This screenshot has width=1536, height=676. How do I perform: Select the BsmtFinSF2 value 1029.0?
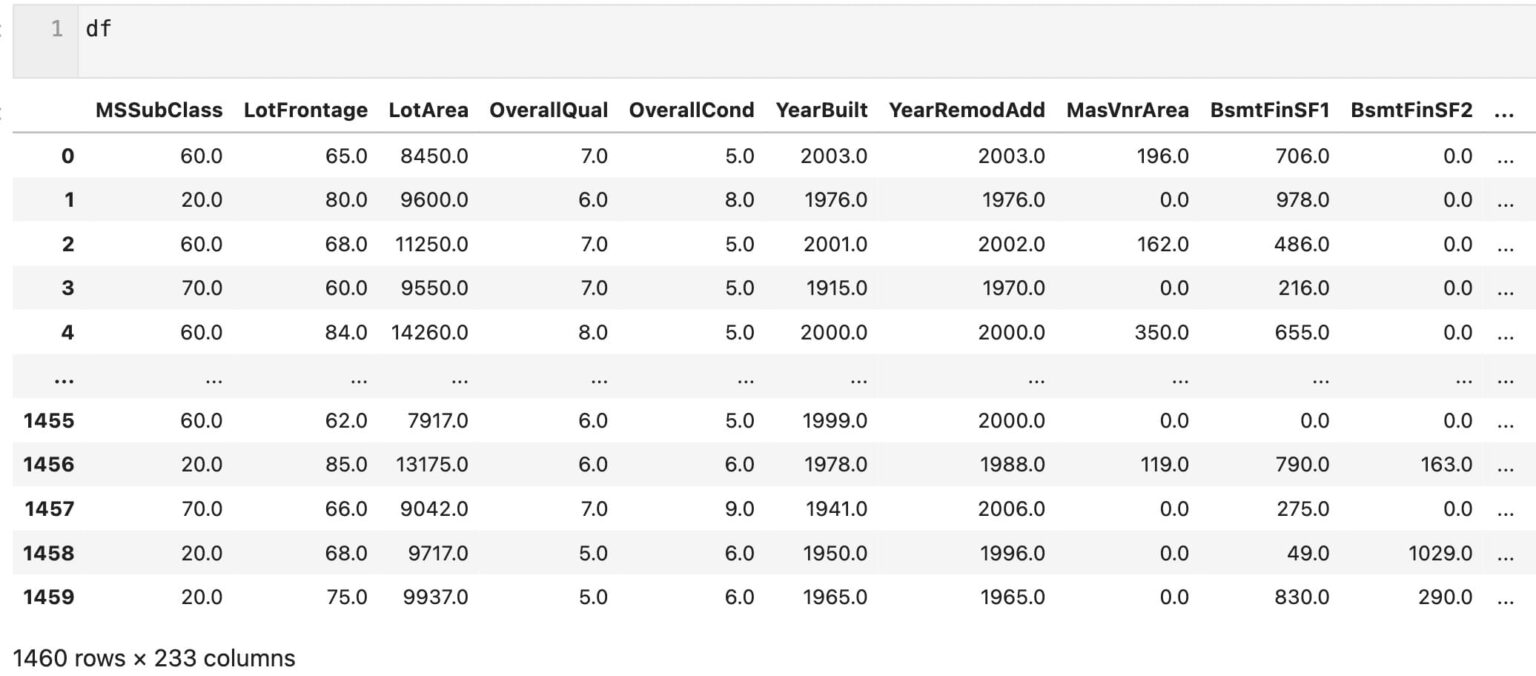1438,553
